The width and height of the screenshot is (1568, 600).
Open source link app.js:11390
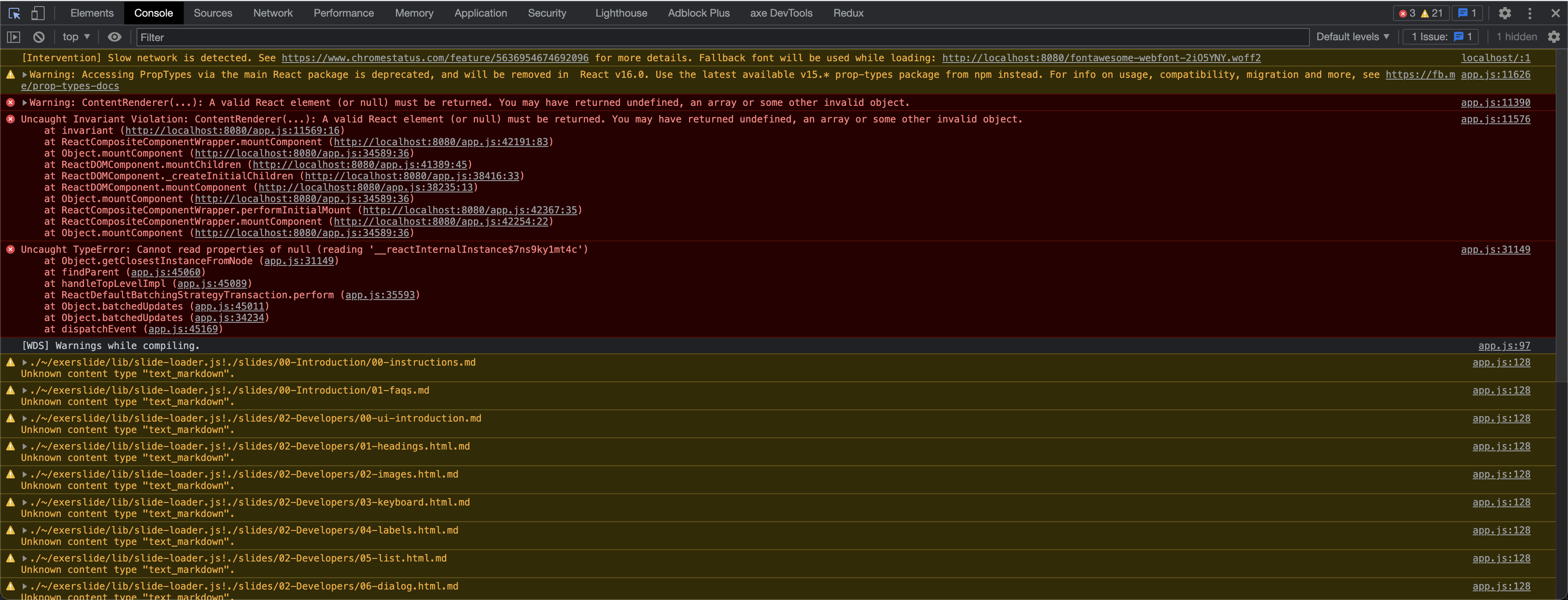1495,103
